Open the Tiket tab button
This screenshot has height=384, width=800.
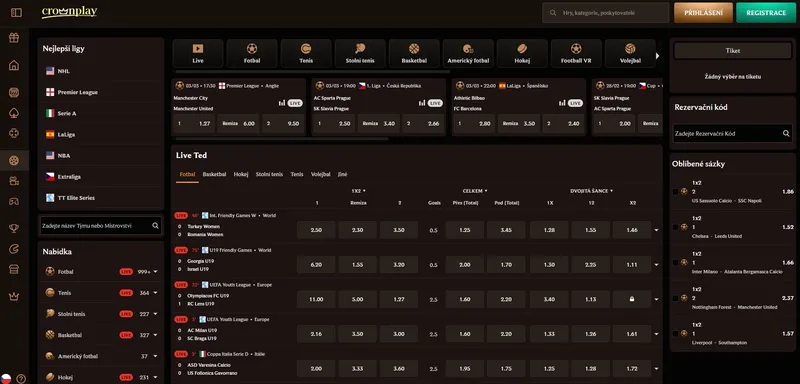tap(733, 51)
